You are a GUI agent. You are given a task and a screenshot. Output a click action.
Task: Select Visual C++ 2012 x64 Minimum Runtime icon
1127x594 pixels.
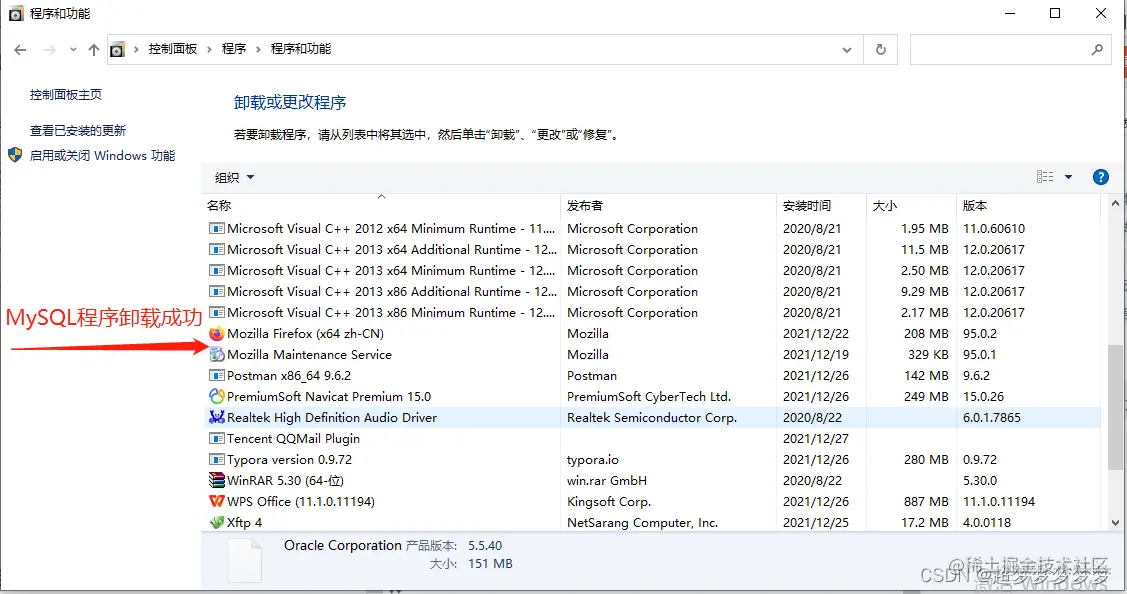[216, 229]
